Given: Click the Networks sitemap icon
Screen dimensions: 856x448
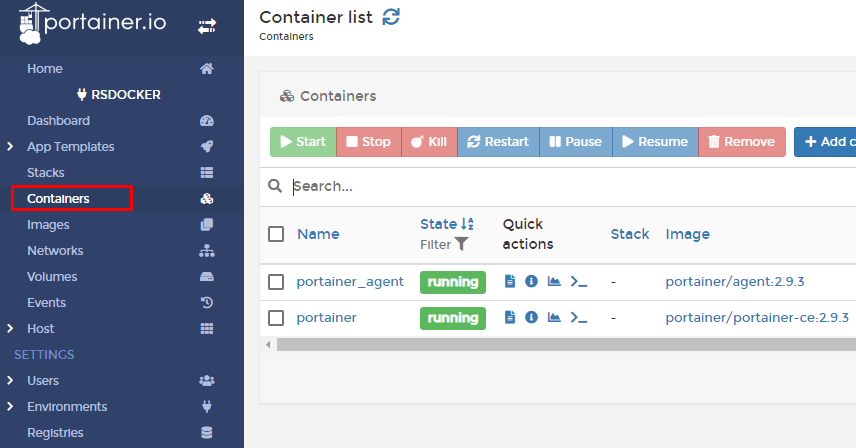Looking at the screenshot, I should 206,251.
